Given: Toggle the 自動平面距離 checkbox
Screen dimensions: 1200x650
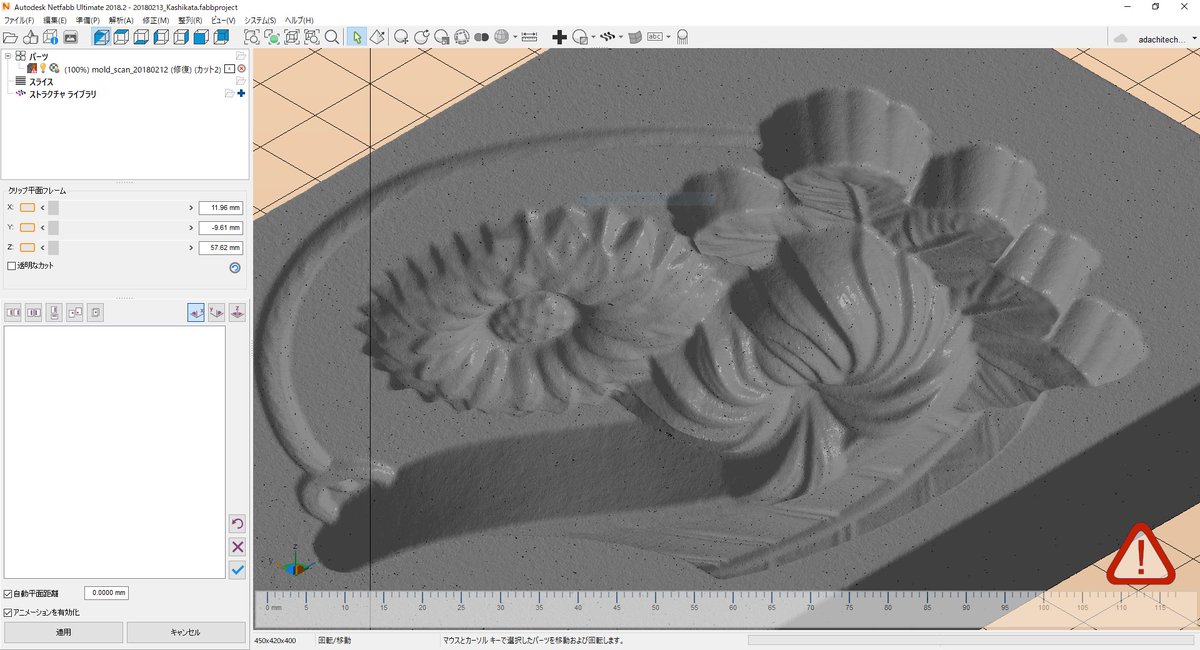Looking at the screenshot, I should [9, 593].
